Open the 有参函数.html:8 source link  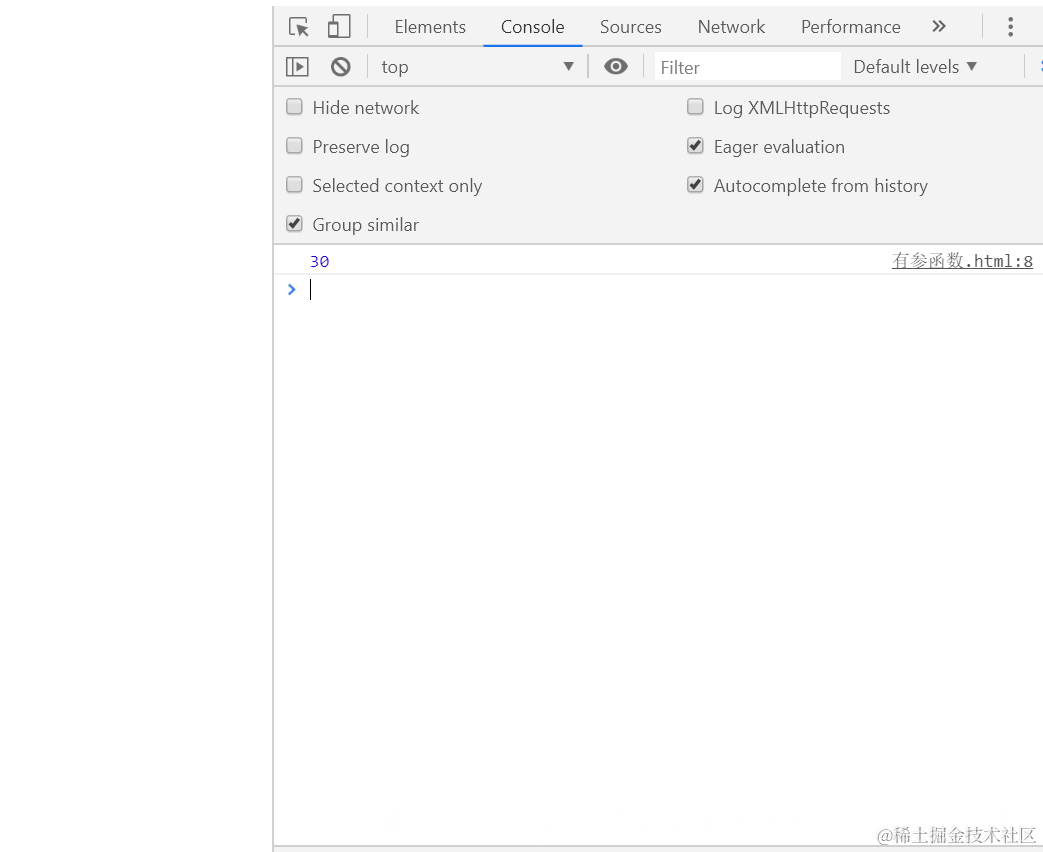[962, 261]
